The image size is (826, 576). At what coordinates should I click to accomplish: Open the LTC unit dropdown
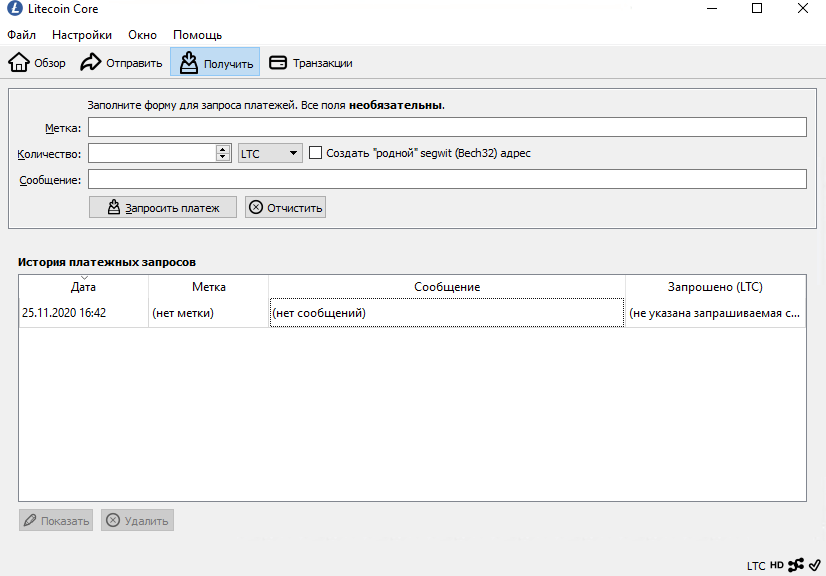270,153
